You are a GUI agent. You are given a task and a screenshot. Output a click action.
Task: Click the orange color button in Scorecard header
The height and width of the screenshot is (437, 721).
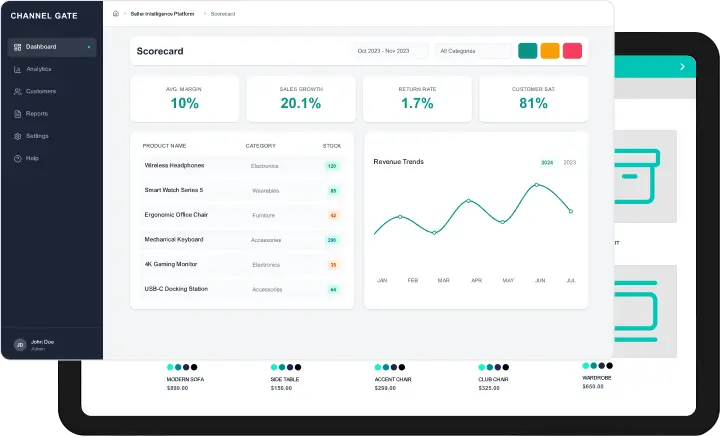coord(550,51)
